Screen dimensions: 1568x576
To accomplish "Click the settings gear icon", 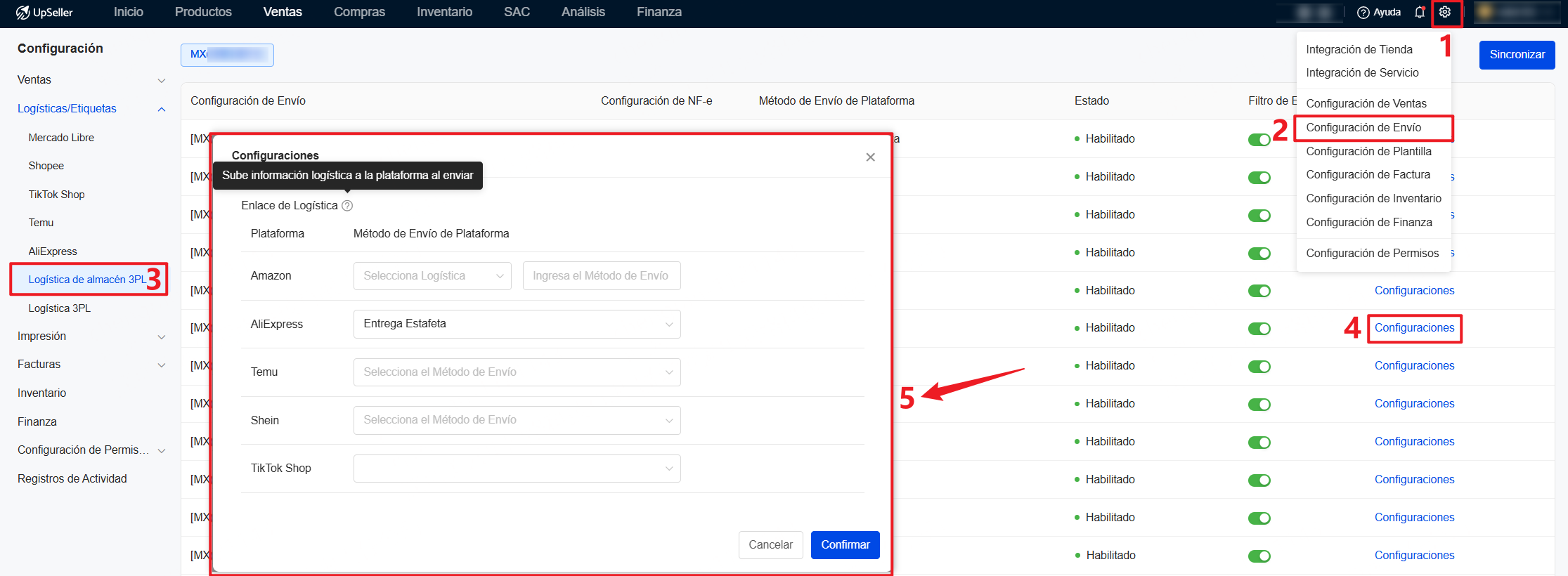I will [1444, 12].
